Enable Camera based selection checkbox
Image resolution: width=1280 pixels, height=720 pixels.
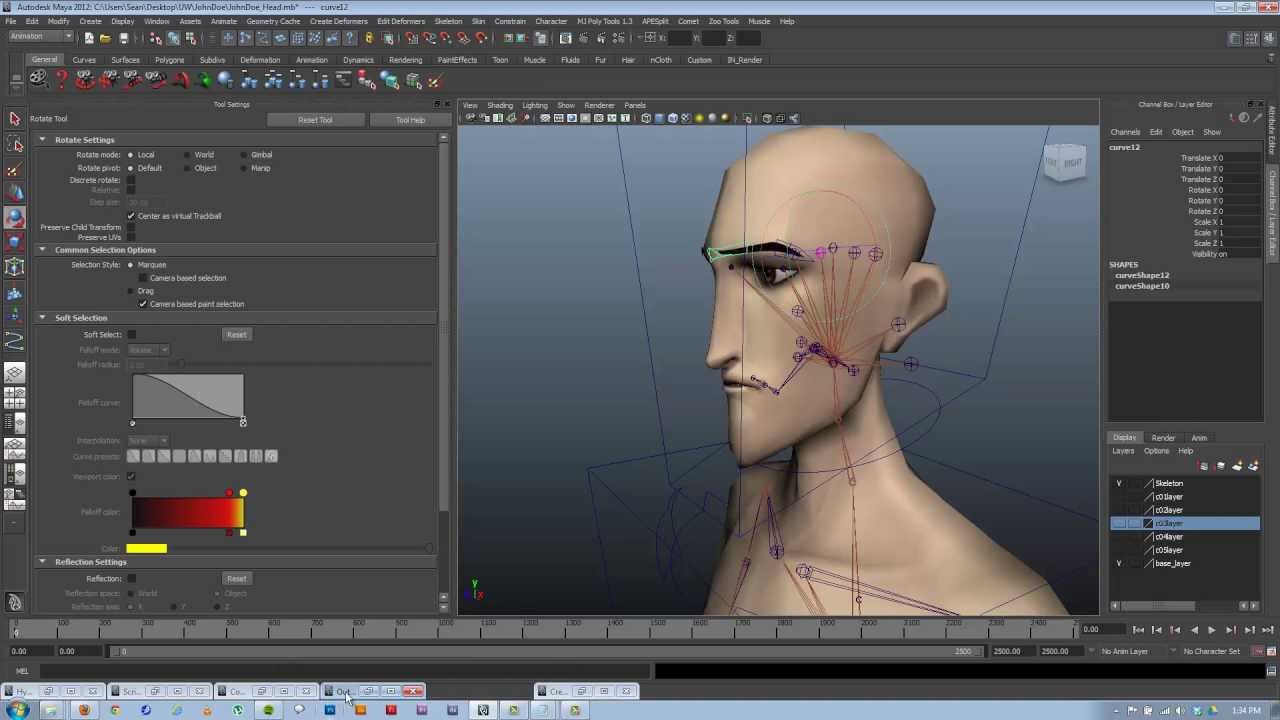(143, 278)
